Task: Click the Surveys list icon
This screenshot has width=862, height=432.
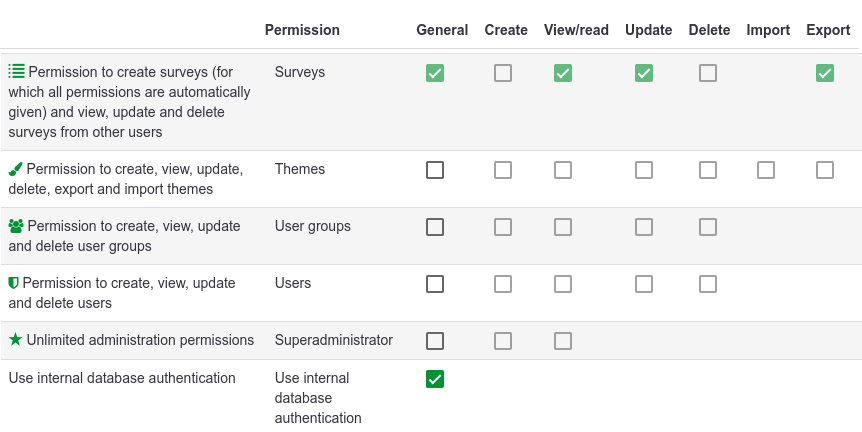Action: click(16, 72)
